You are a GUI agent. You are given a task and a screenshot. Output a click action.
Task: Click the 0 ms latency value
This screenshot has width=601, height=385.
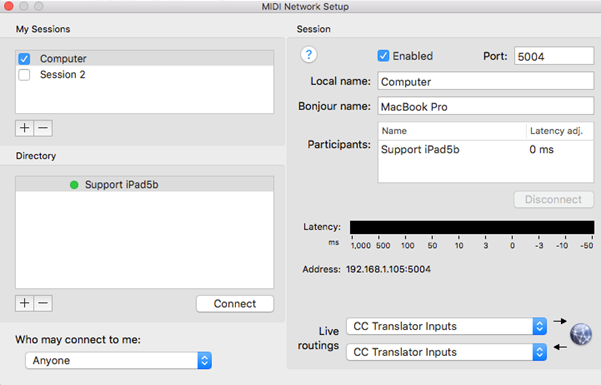coord(541,150)
